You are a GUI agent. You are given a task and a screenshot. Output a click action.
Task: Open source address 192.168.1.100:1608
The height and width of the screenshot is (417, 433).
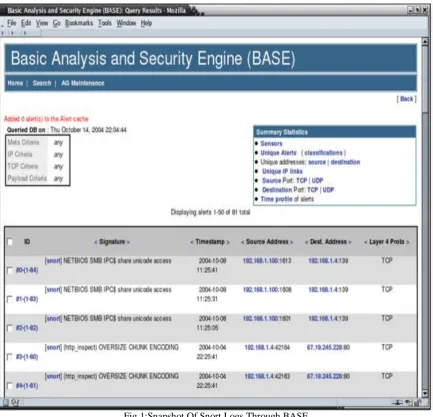(x=267, y=290)
